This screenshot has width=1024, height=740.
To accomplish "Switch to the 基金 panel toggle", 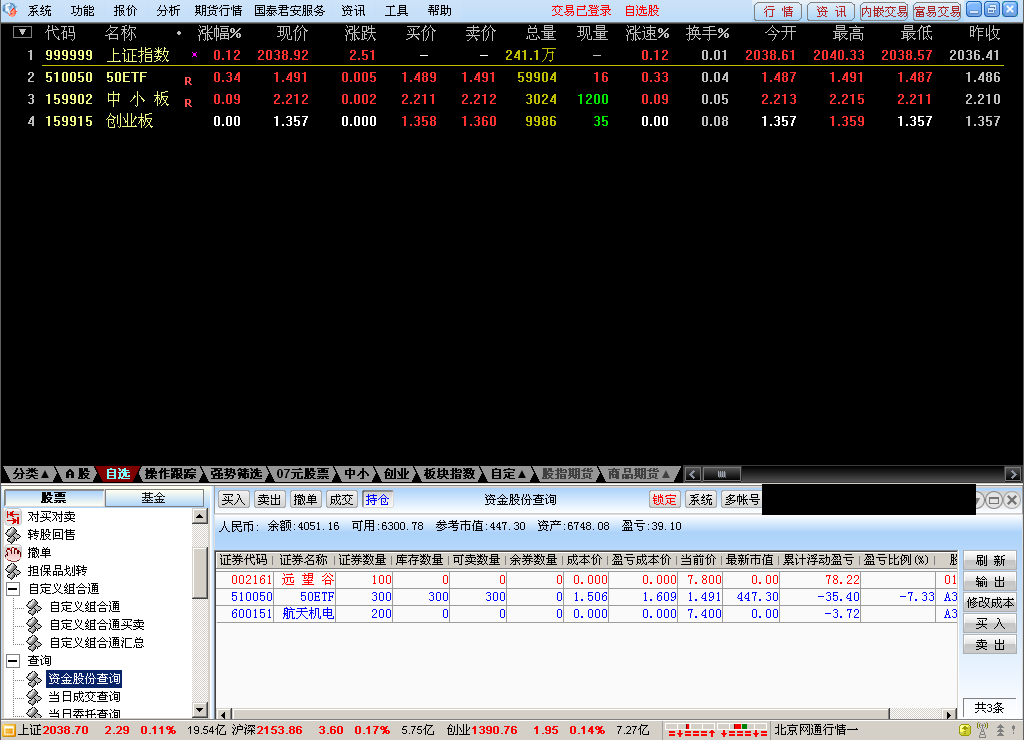I will pyautogui.click(x=153, y=498).
